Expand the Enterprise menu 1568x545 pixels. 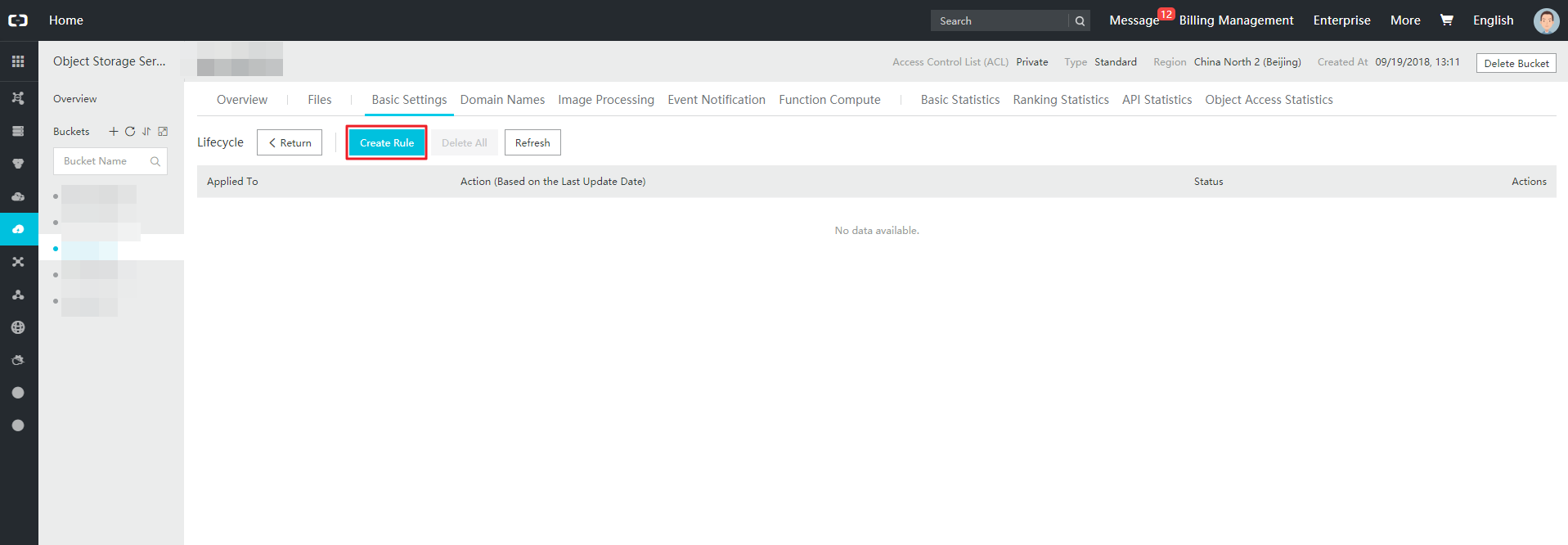1341,20
